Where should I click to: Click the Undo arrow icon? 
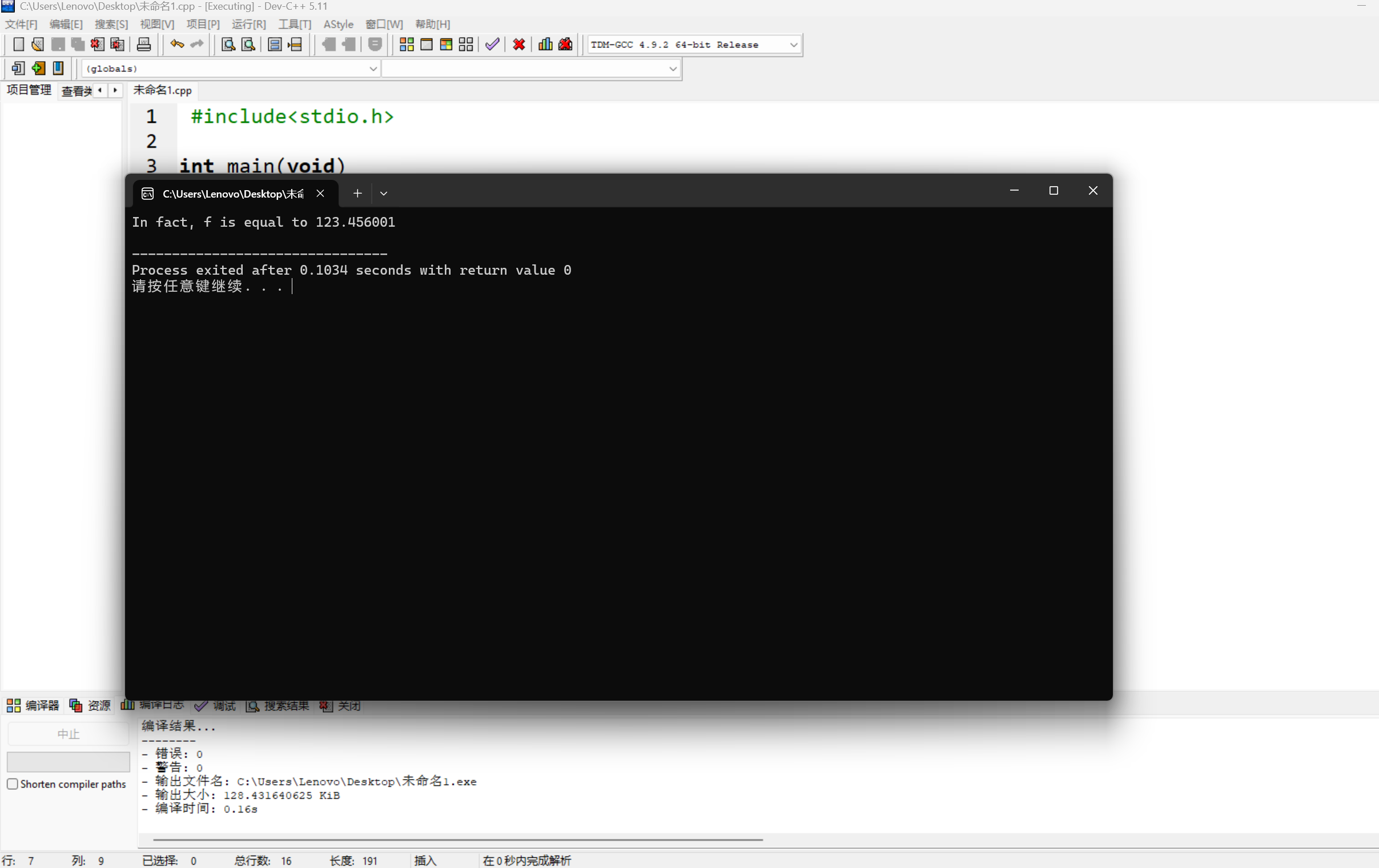pyautogui.click(x=177, y=45)
